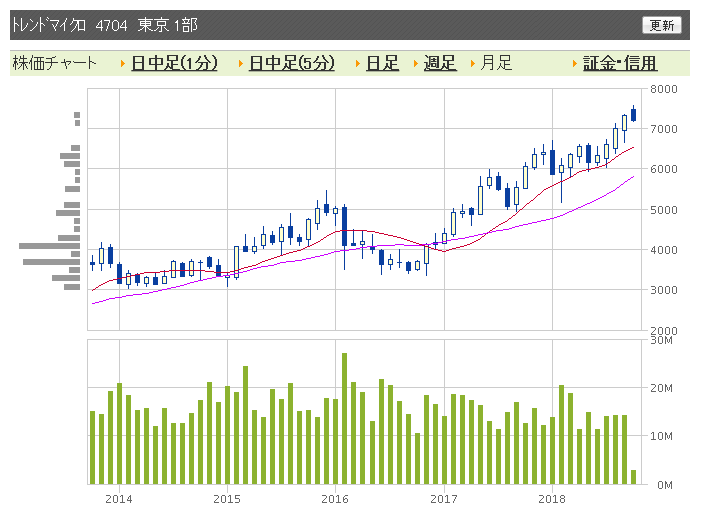This screenshot has width=701, height=530.
Task: Click the longest gray price-range volume bar
Action: click(50, 246)
